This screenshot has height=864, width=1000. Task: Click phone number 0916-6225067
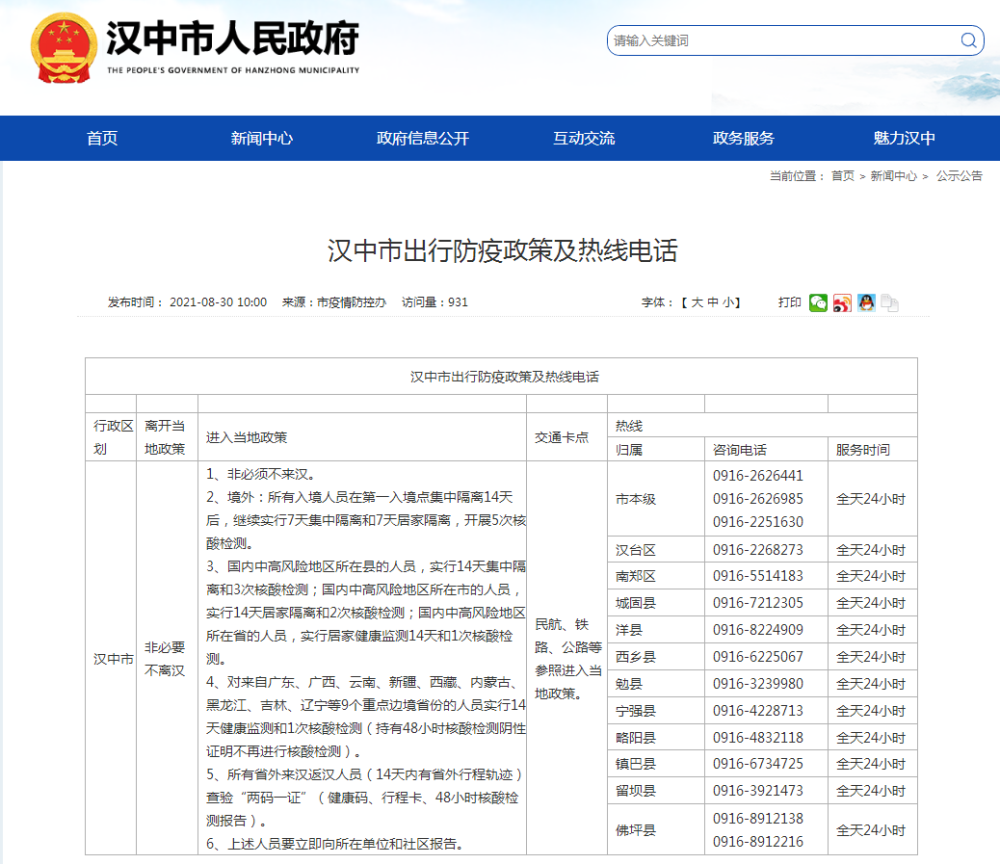click(x=758, y=657)
